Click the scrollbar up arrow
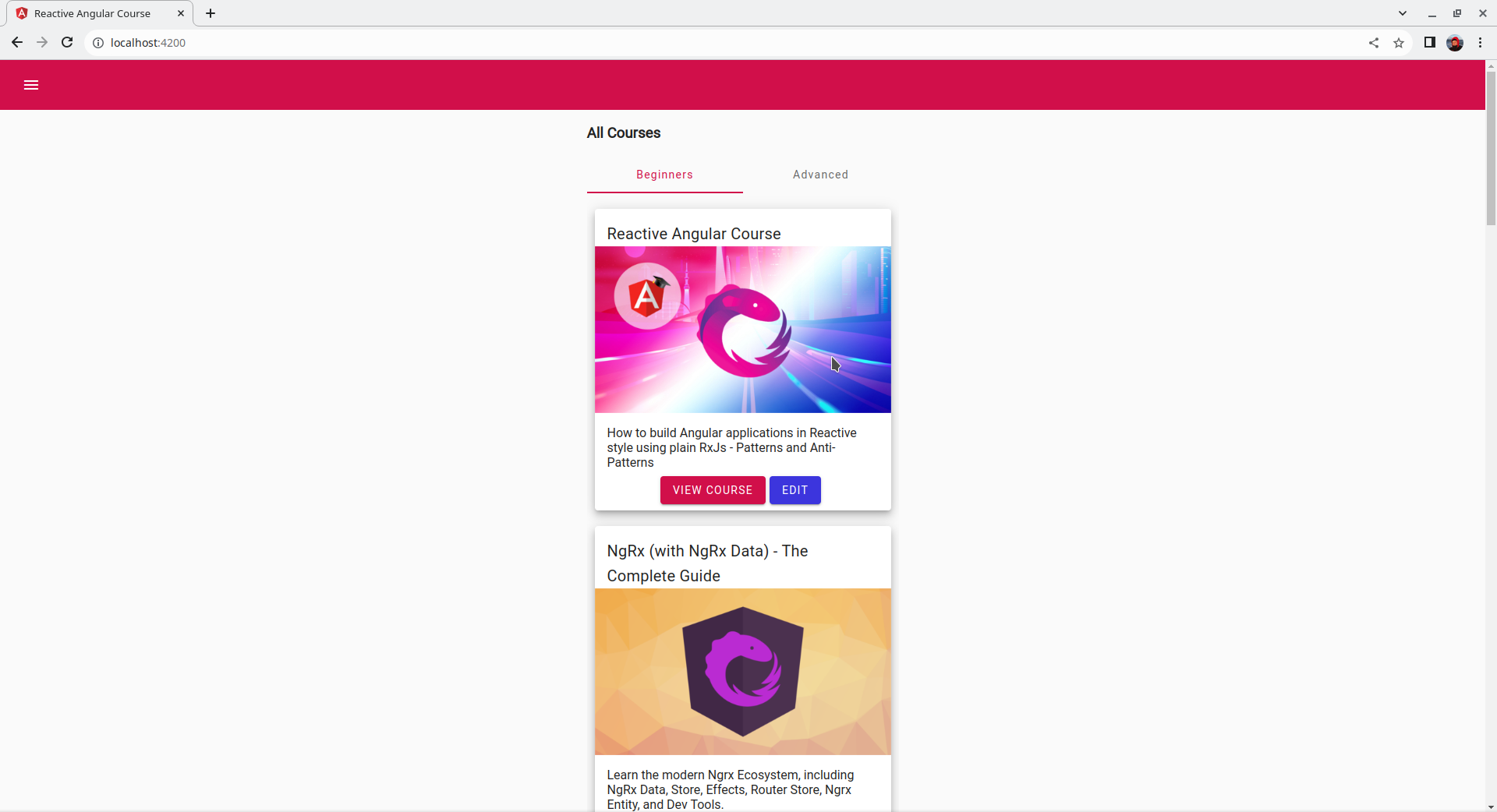The width and height of the screenshot is (1497, 812). click(x=1491, y=65)
